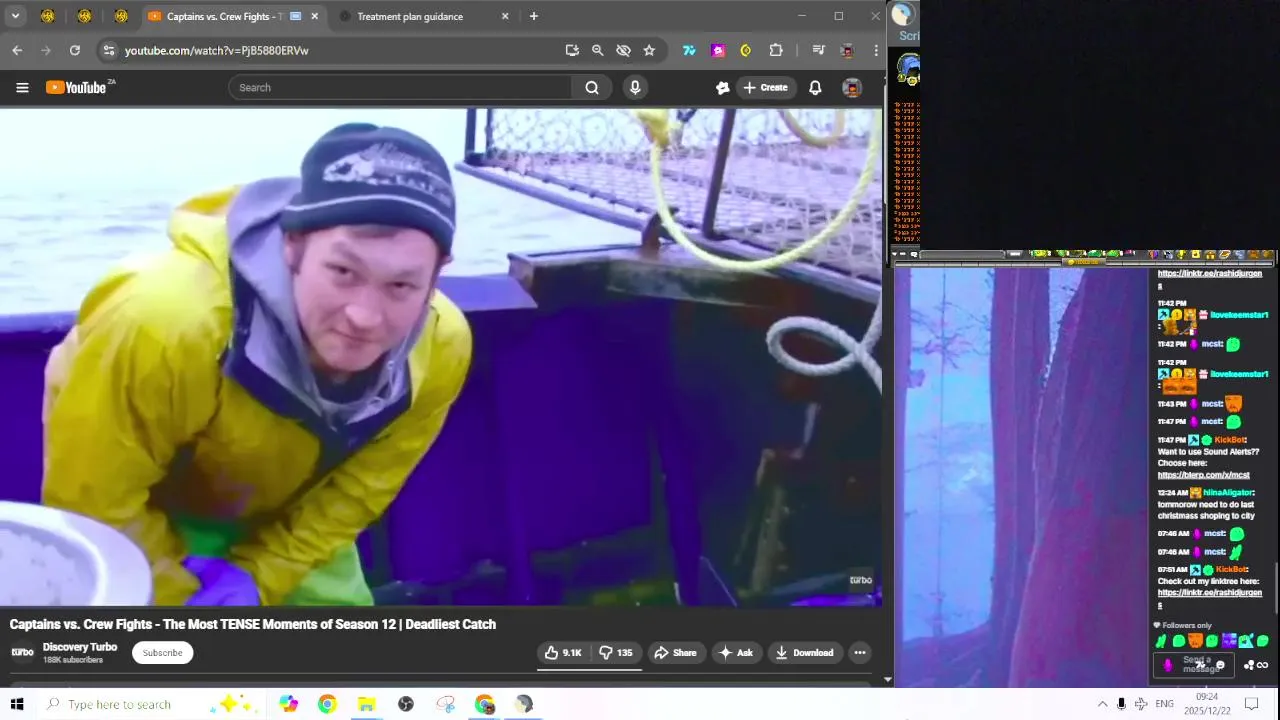Click the Create button on YouTube

(766, 88)
